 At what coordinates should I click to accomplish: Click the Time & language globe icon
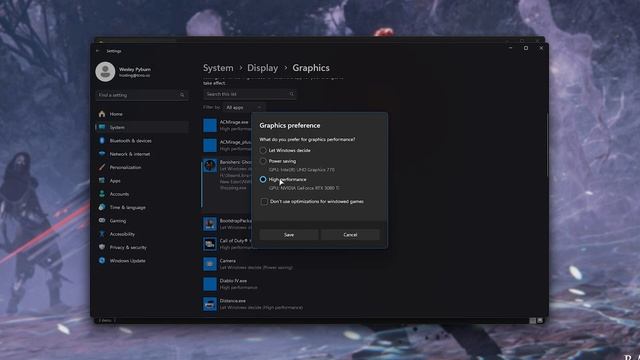pos(102,207)
